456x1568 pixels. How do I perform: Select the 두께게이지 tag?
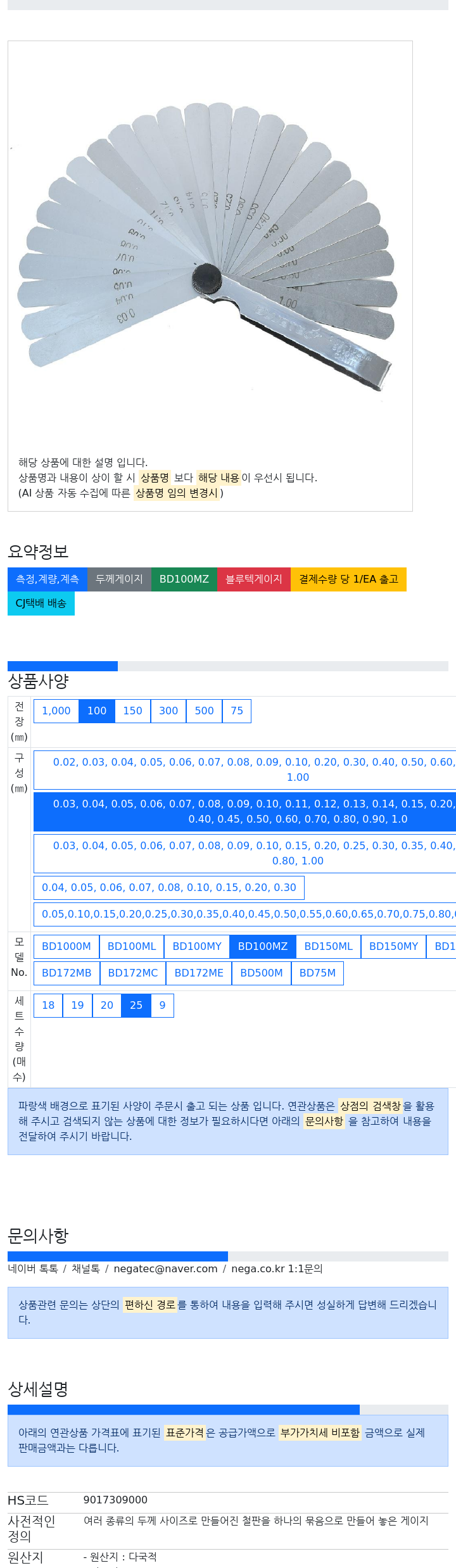coord(119,579)
